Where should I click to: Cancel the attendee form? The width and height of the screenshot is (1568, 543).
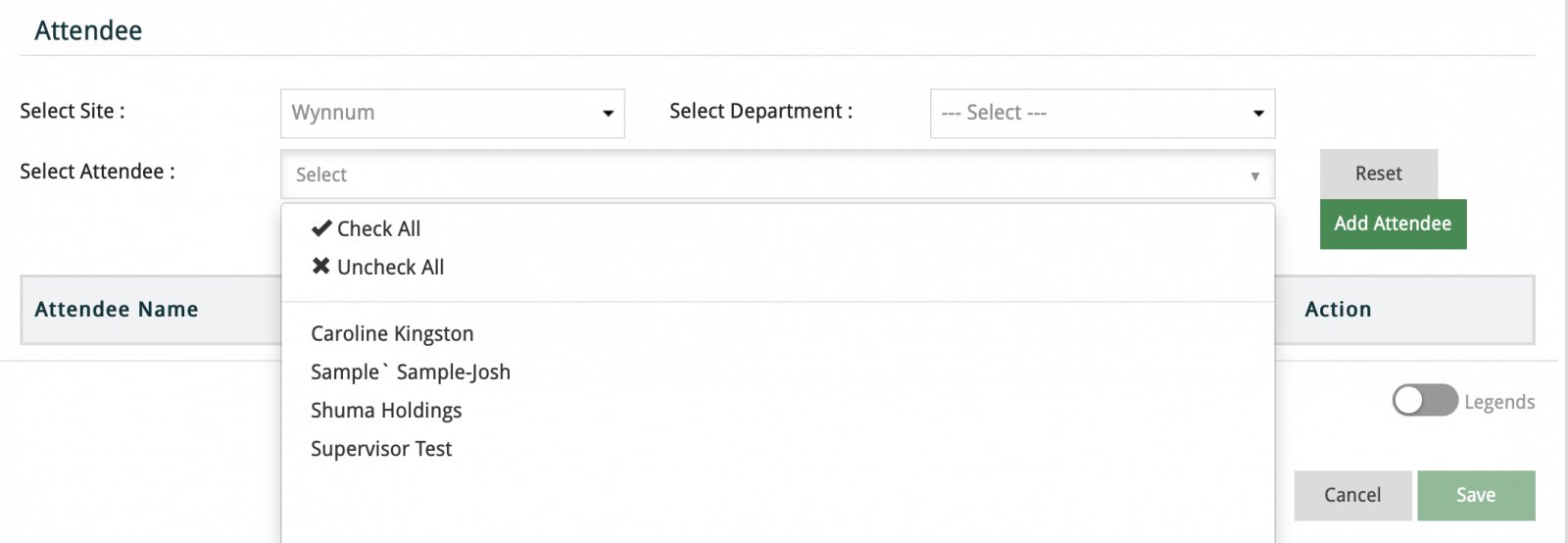click(1352, 495)
